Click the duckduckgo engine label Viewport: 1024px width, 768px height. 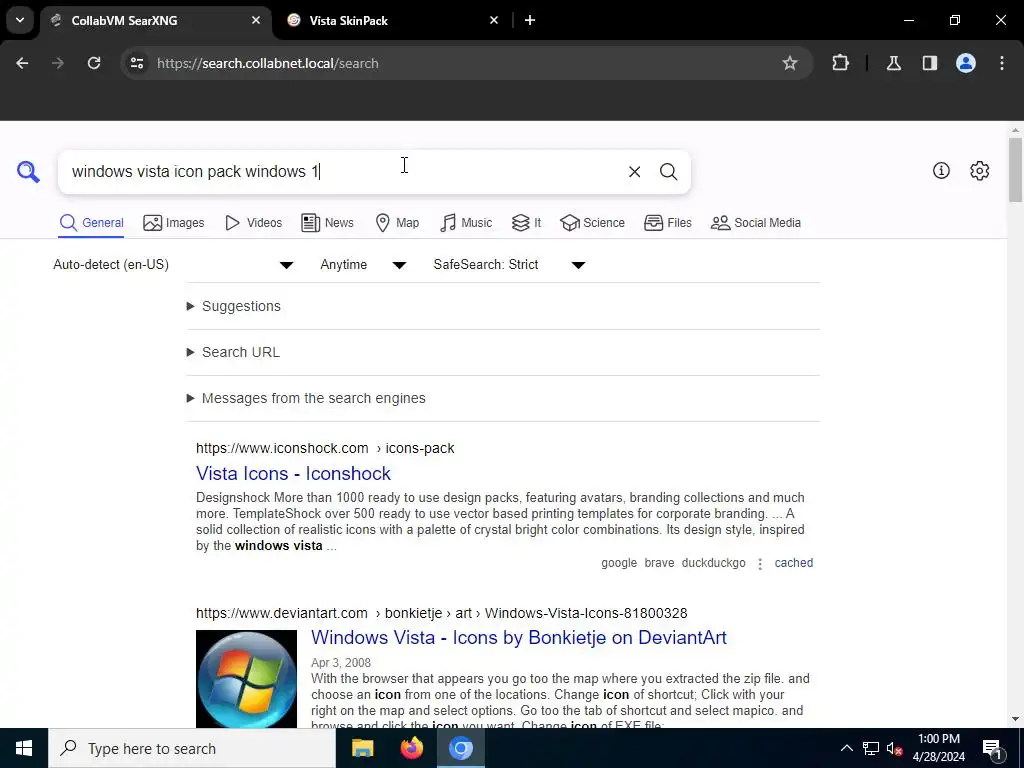tap(713, 563)
